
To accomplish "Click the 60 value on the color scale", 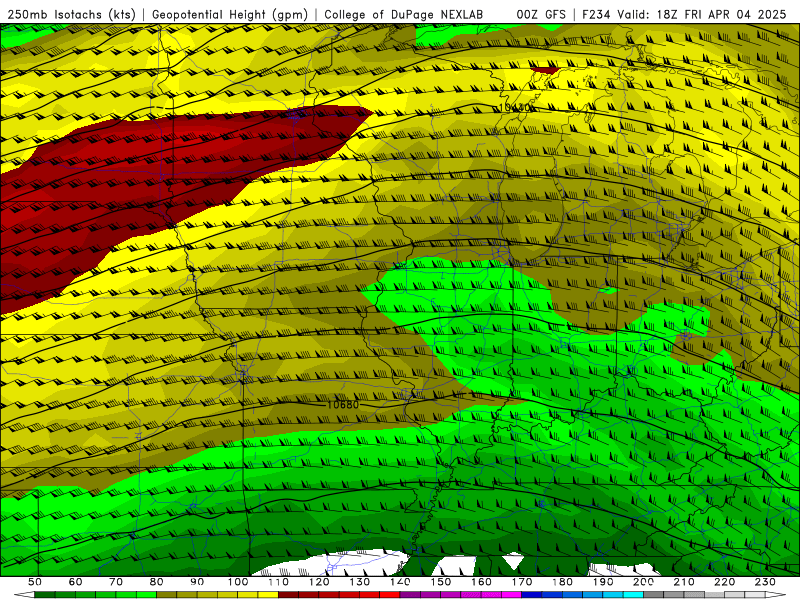I will [x=75, y=582].
